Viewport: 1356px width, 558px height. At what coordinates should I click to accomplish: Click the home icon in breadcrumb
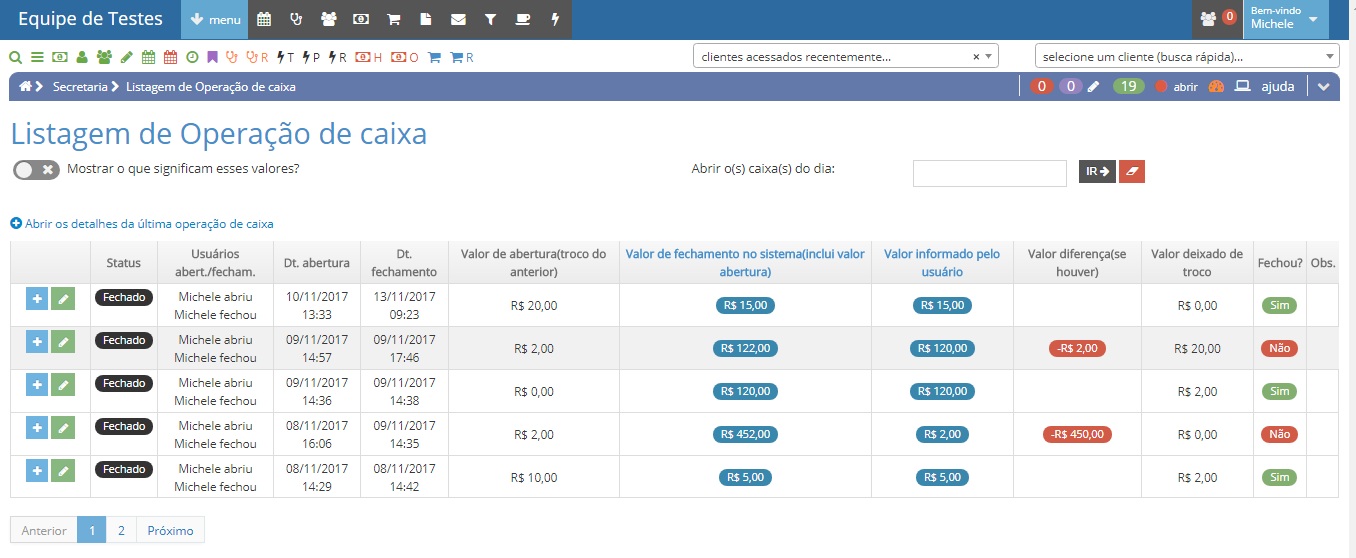[x=25, y=87]
